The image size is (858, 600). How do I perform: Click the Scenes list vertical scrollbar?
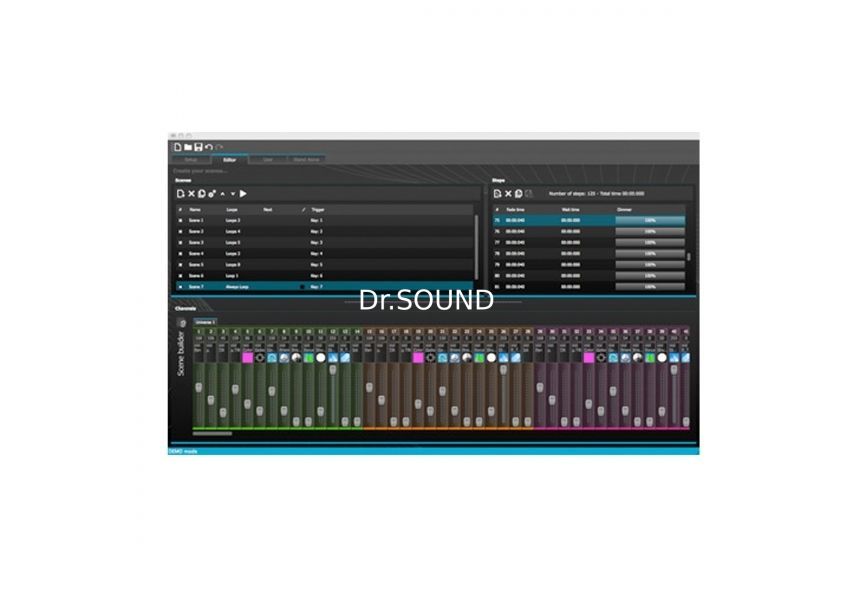pos(477,247)
